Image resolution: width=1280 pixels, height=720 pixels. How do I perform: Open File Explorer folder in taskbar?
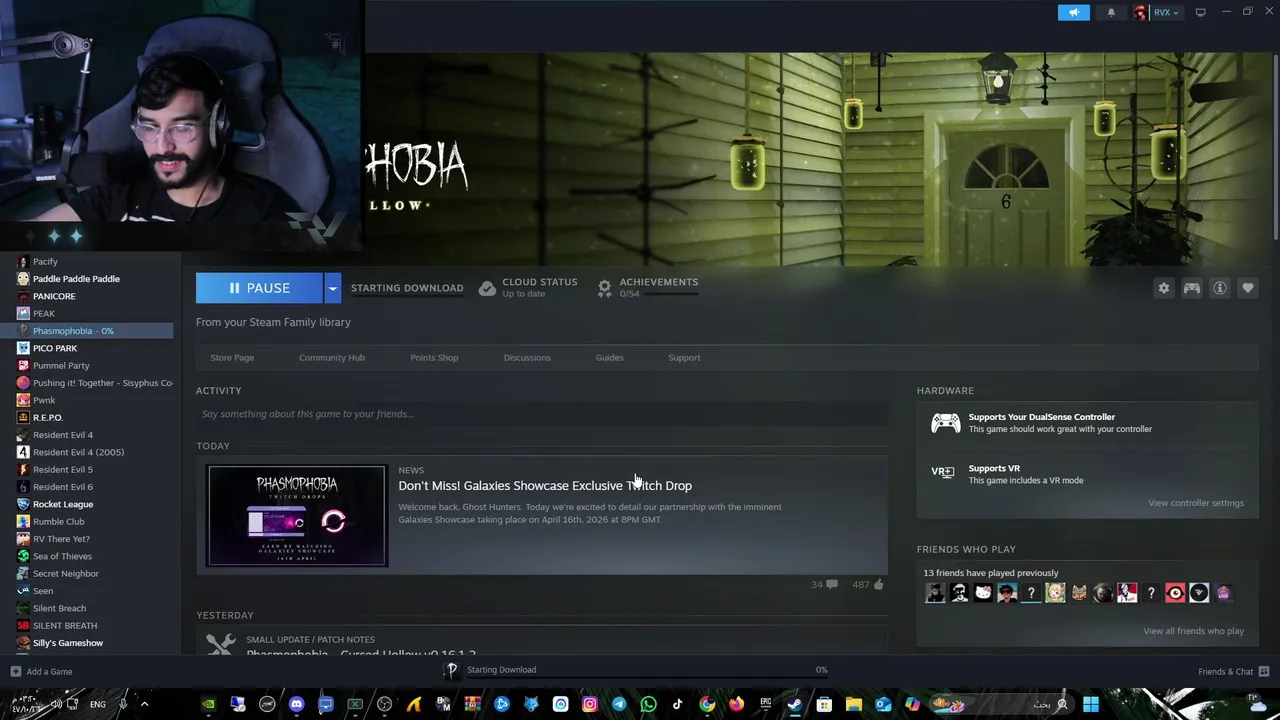point(853,704)
